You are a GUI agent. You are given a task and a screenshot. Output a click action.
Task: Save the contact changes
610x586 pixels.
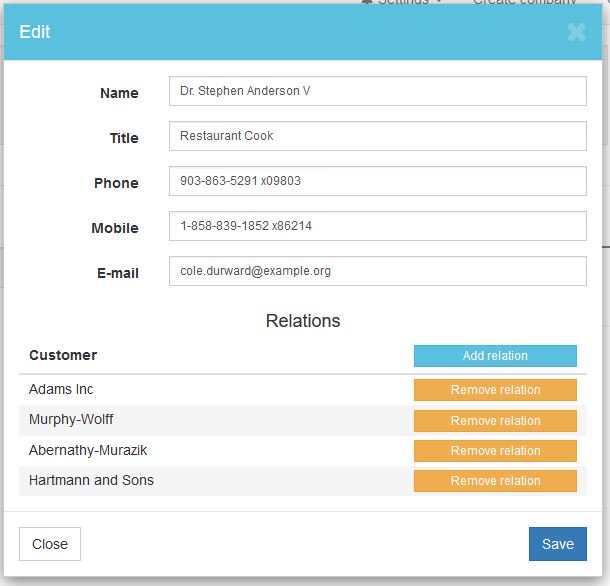coord(557,544)
